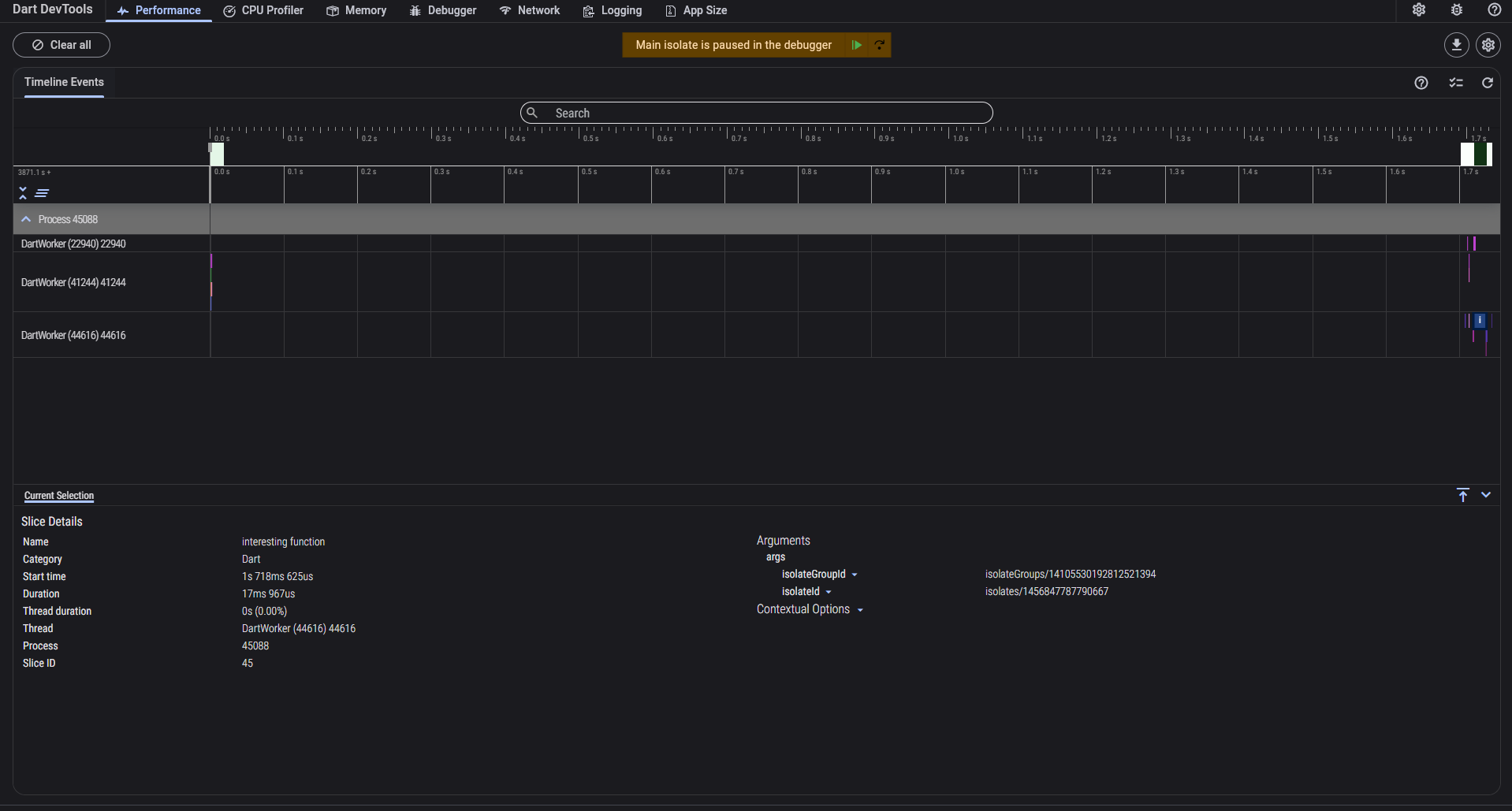
Task: Collapse the Process 45088 group
Action: tap(26, 219)
